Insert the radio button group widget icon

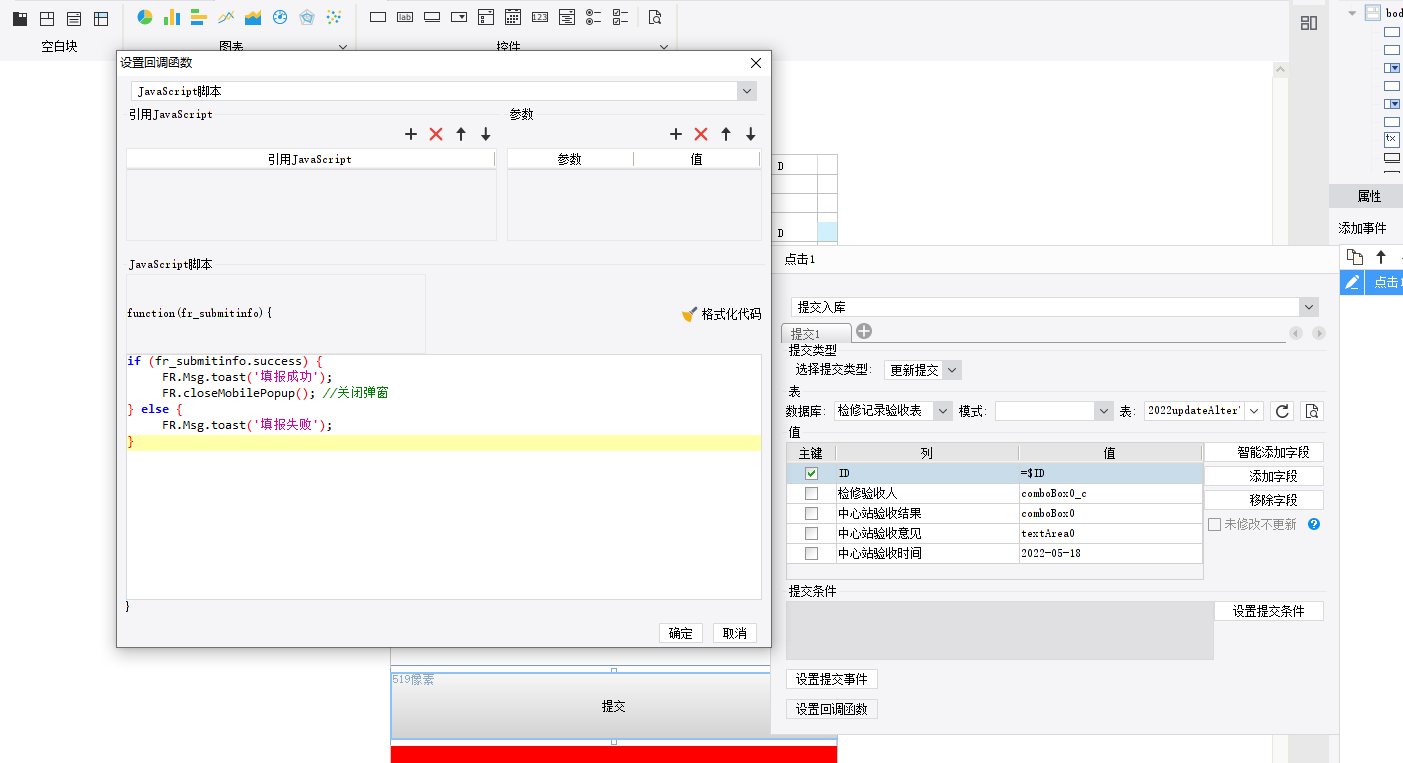tap(594, 17)
